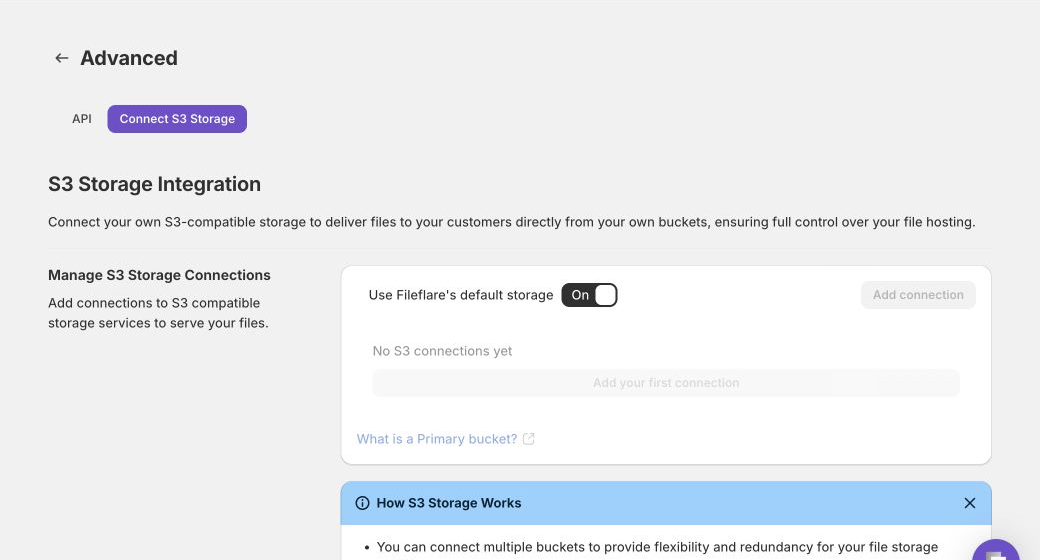The image size is (1040, 560).
Task: Click the S3 Storage Integration heading
Action: click(x=155, y=184)
